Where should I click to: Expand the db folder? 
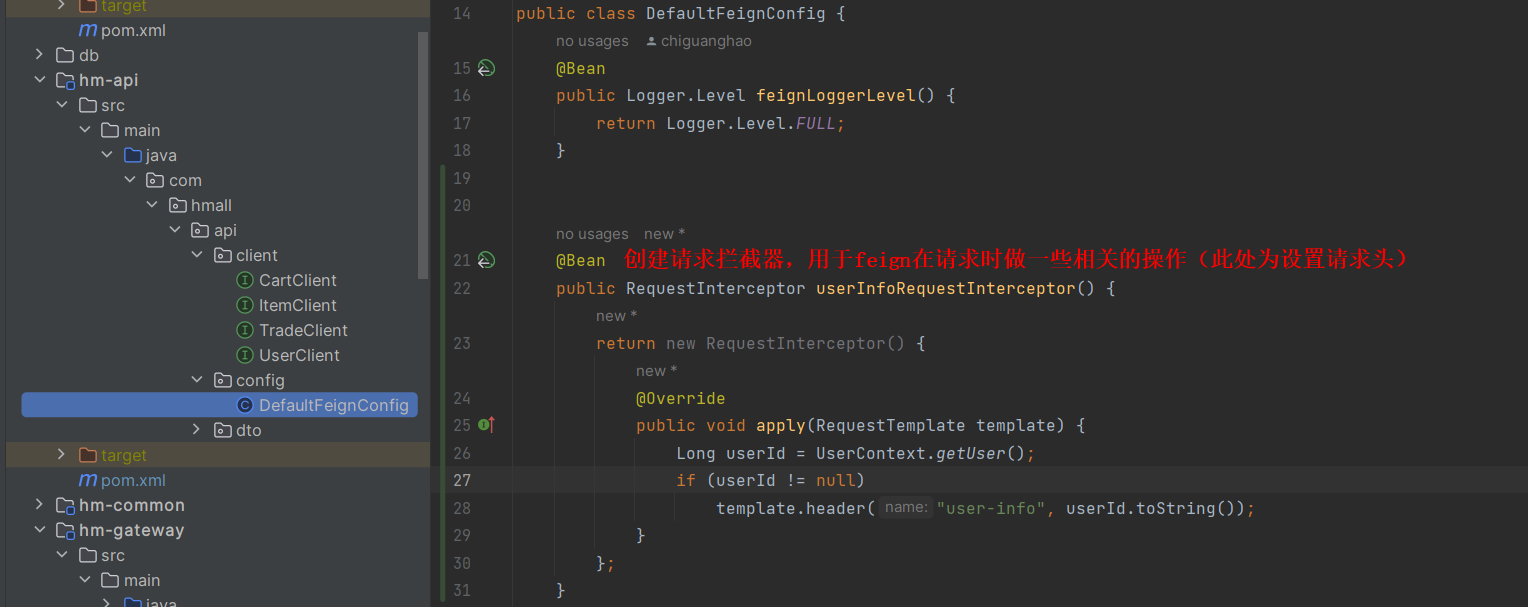tap(39, 55)
